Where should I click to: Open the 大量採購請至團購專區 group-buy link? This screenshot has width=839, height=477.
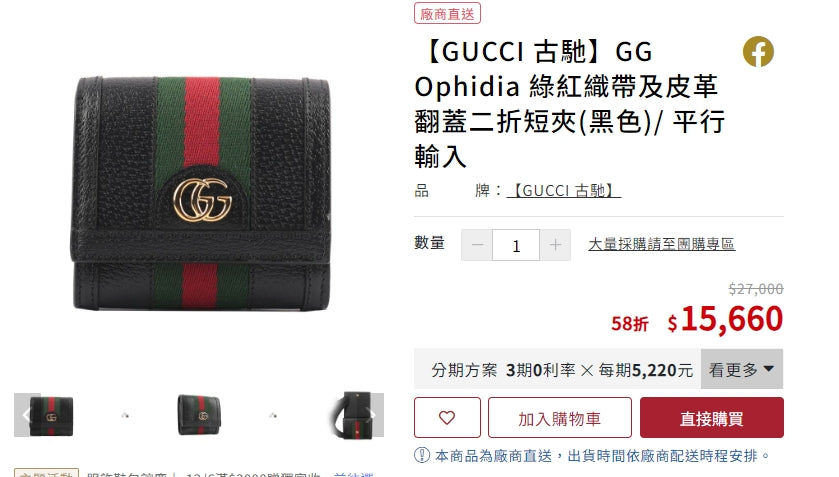tap(661, 244)
